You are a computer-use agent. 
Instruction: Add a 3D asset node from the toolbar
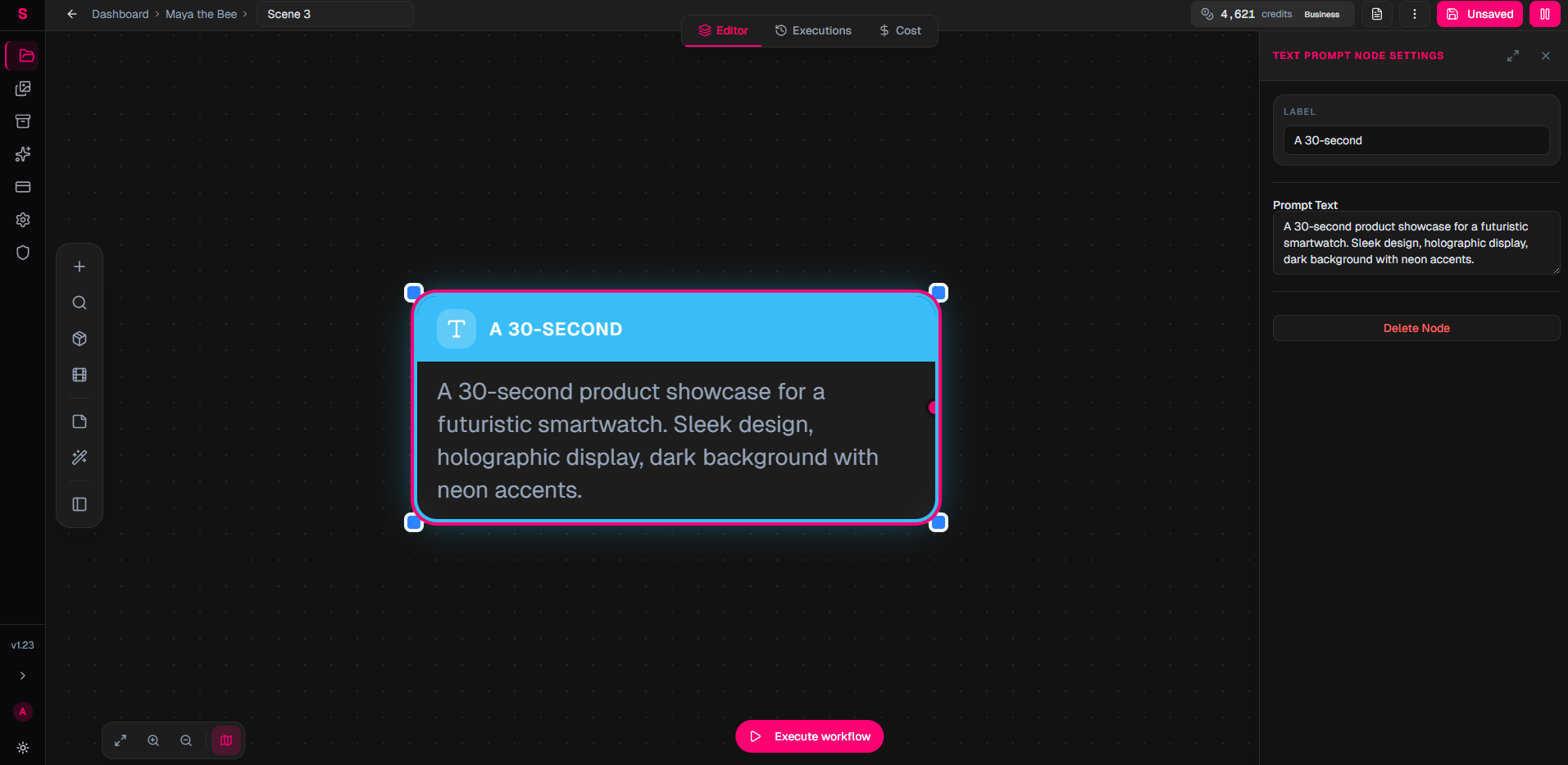[x=79, y=338]
